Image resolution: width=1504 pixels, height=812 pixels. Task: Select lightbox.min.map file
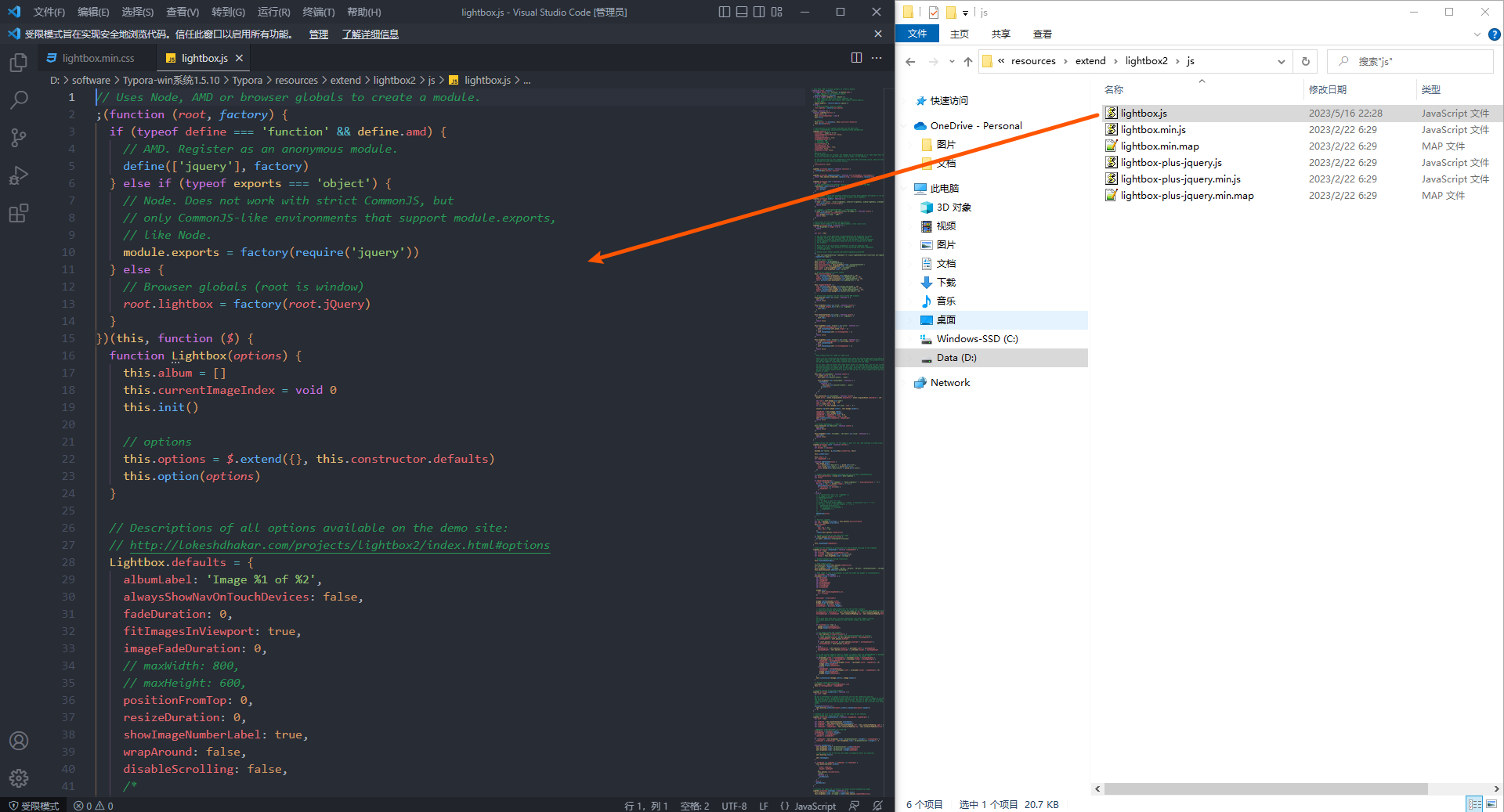(1159, 146)
